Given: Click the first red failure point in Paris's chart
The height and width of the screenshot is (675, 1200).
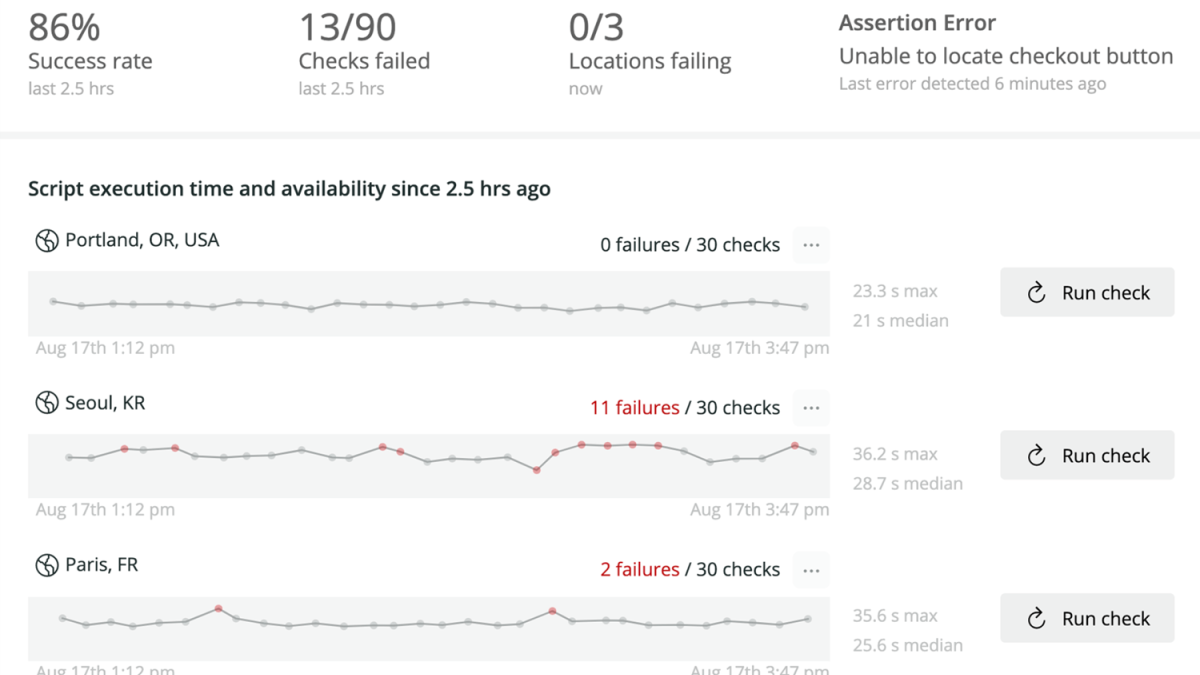Looking at the screenshot, I should [218, 608].
